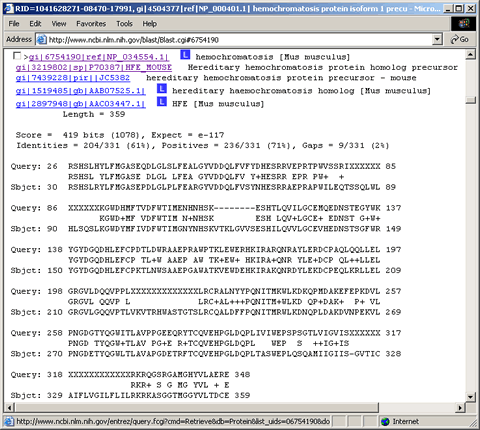Image resolution: width=480 pixels, height=430 pixels.
Task: Click the Windows logo throbber icon
Action: [464, 24]
